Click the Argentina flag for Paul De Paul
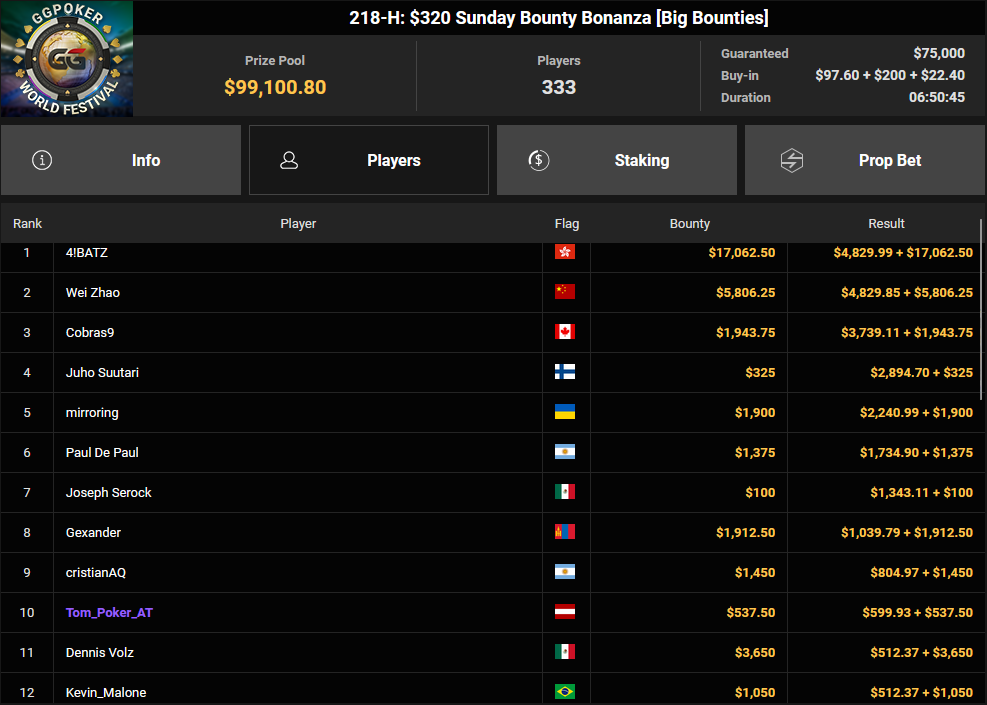 tap(565, 452)
